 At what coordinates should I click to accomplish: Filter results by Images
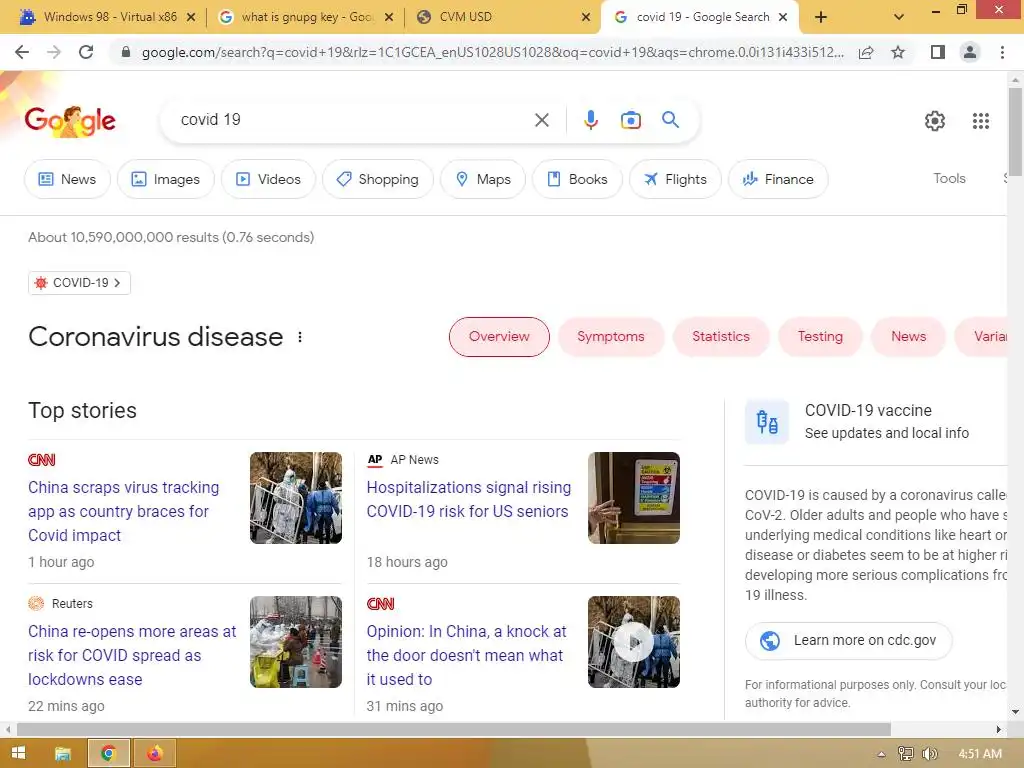click(166, 179)
